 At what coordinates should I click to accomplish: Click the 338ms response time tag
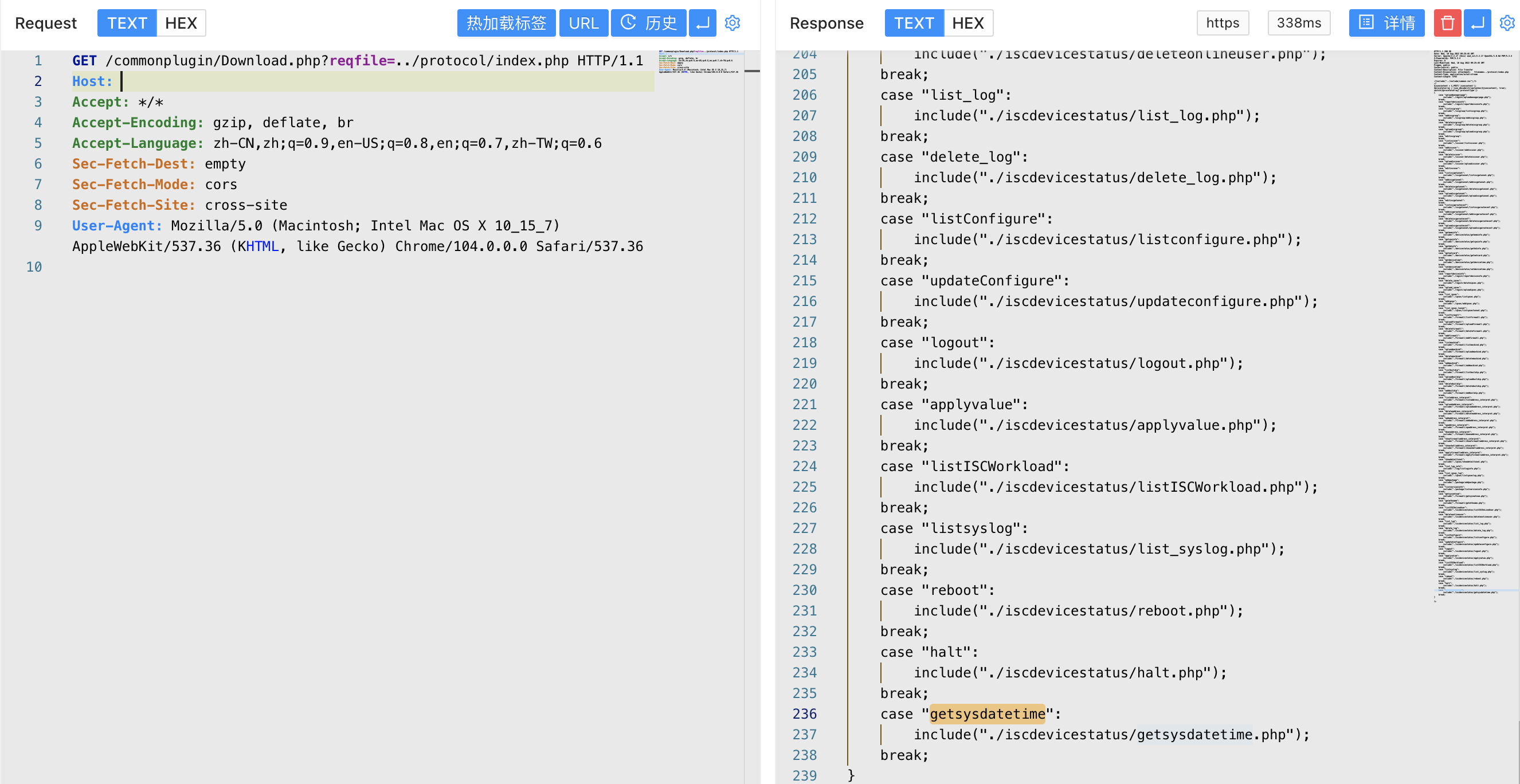1298,23
